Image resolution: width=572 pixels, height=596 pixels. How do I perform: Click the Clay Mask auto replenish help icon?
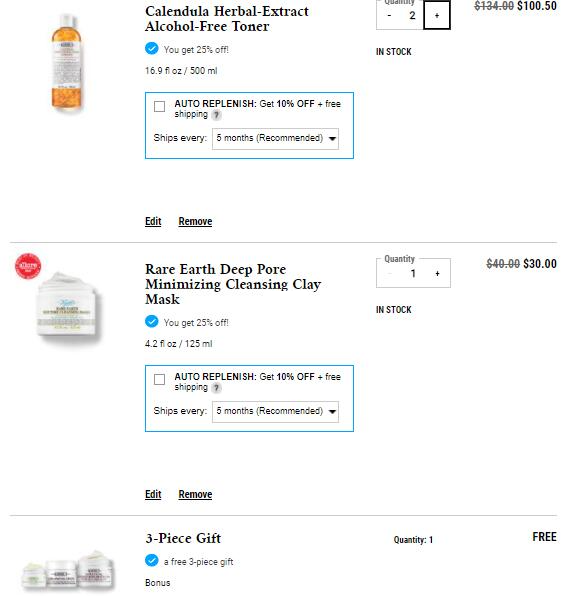point(216,388)
